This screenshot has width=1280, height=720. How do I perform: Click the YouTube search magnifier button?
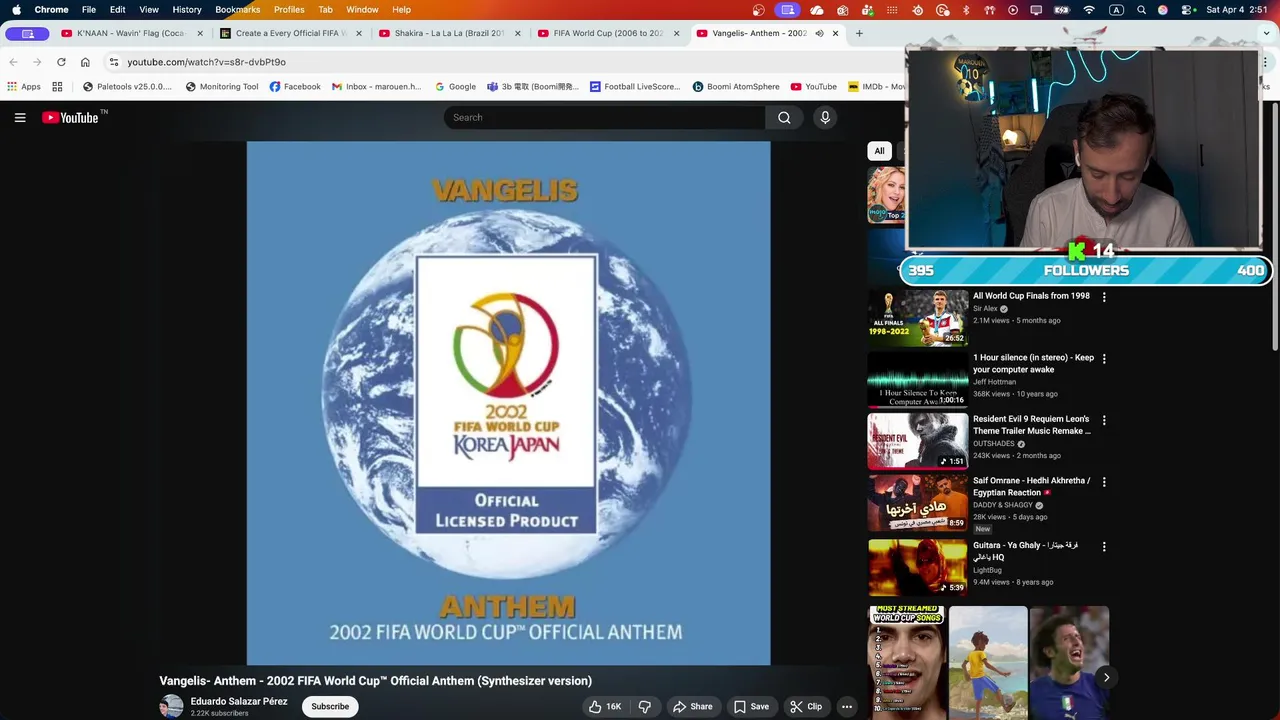coord(784,118)
